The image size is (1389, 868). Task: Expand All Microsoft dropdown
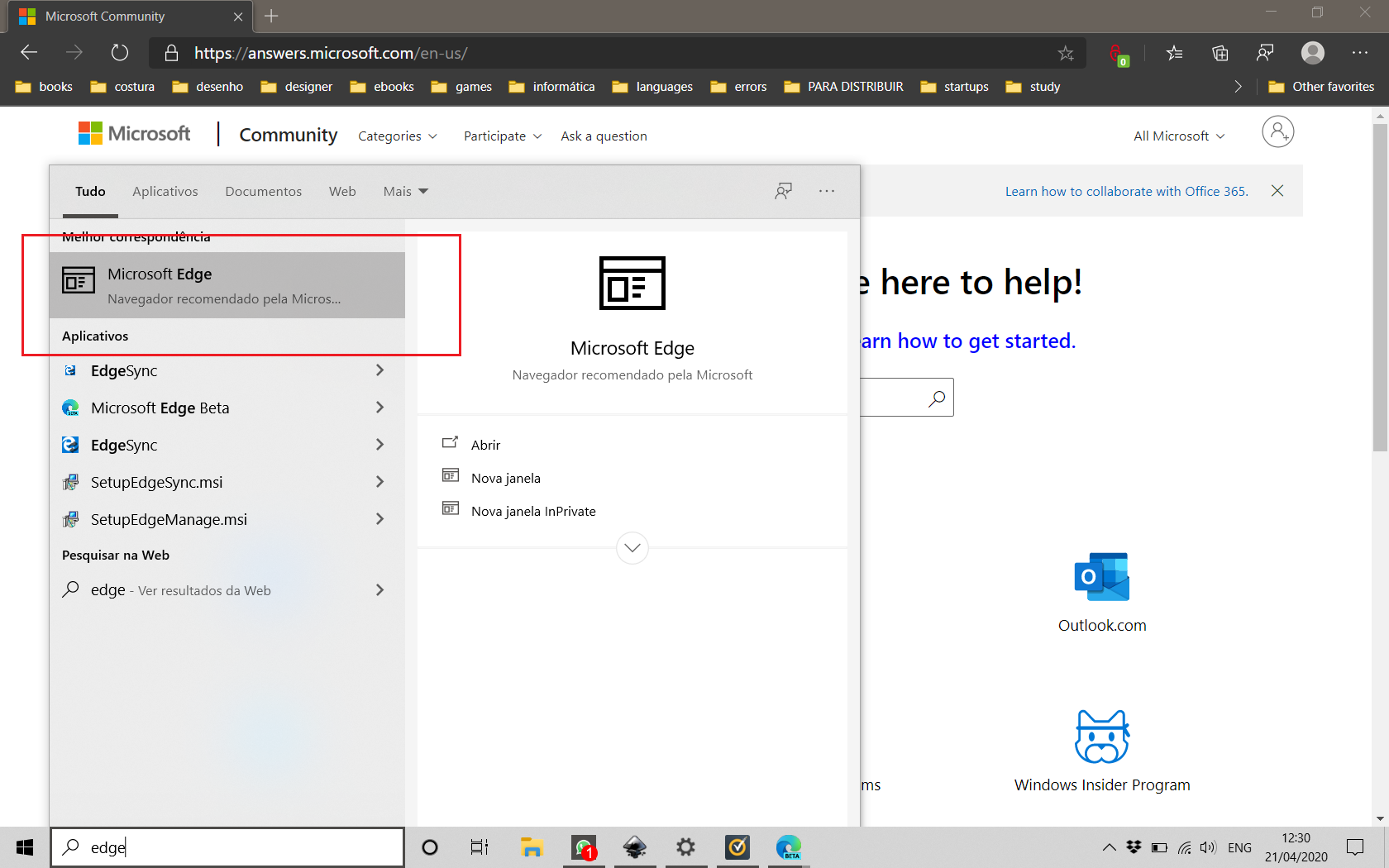point(1179,136)
